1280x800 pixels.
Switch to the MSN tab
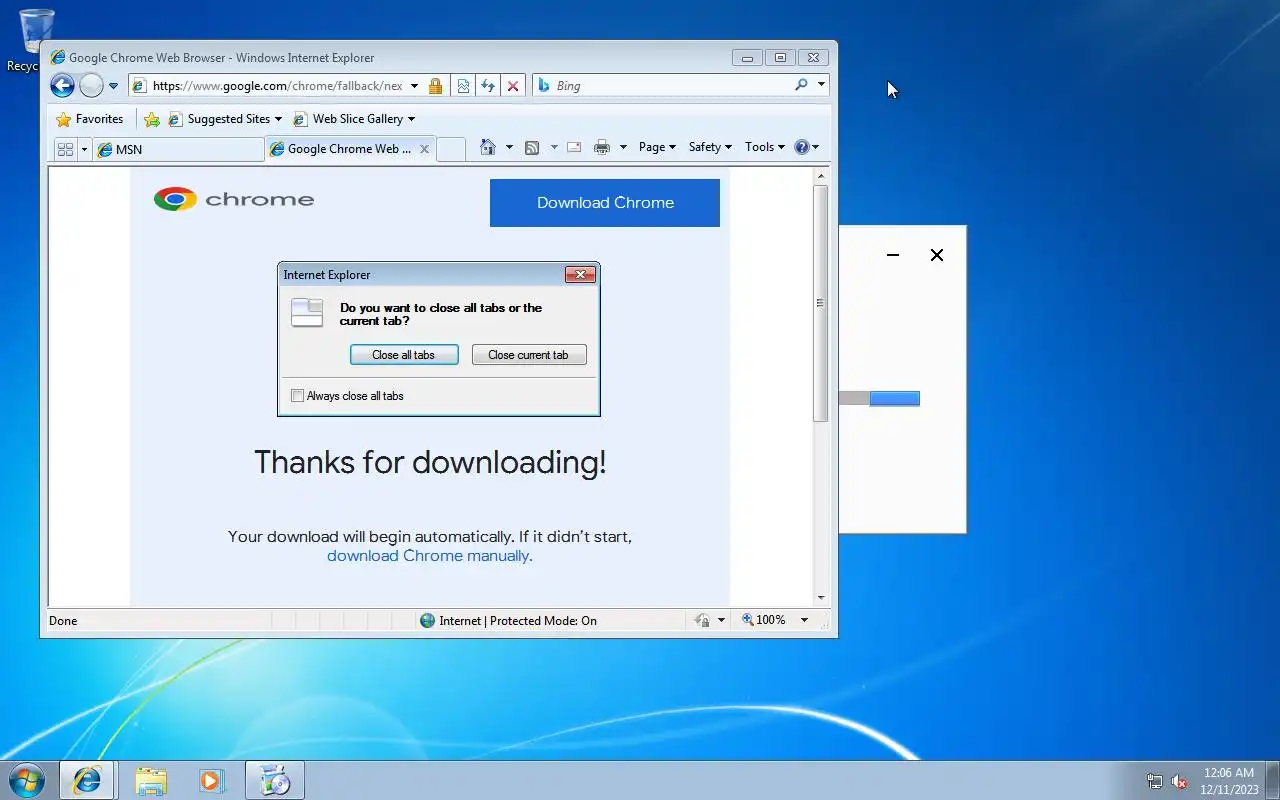(178, 149)
